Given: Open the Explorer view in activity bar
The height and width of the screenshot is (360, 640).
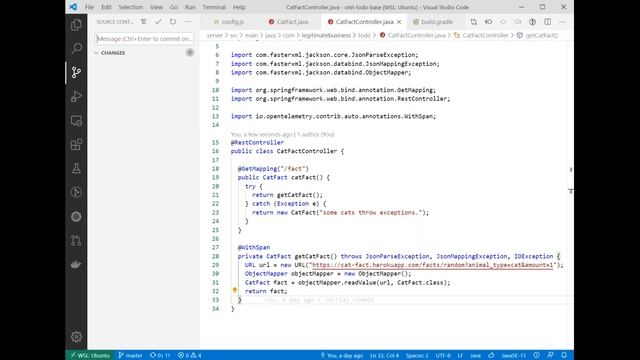Looking at the screenshot, I should pyautogui.click(x=76, y=25).
